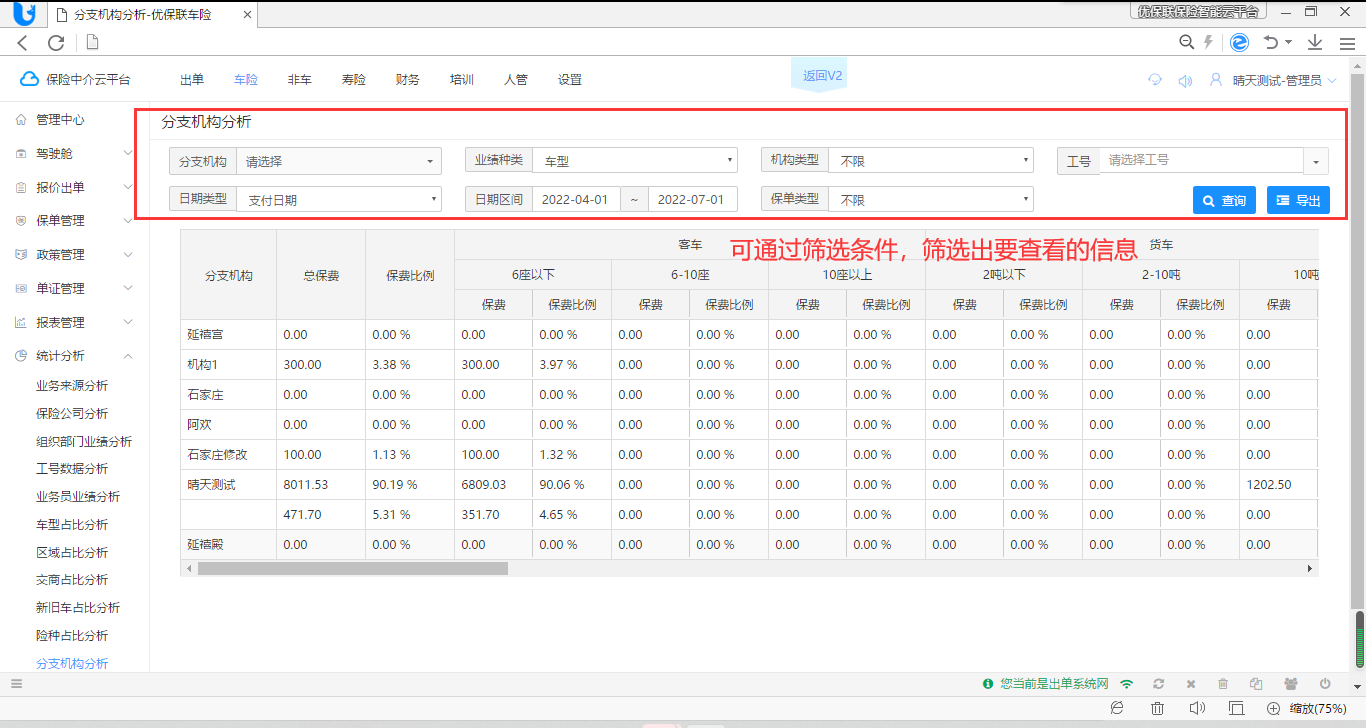Open the 机构类型 dropdown
Screen dimensions: 1366x728
tap(931, 160)
